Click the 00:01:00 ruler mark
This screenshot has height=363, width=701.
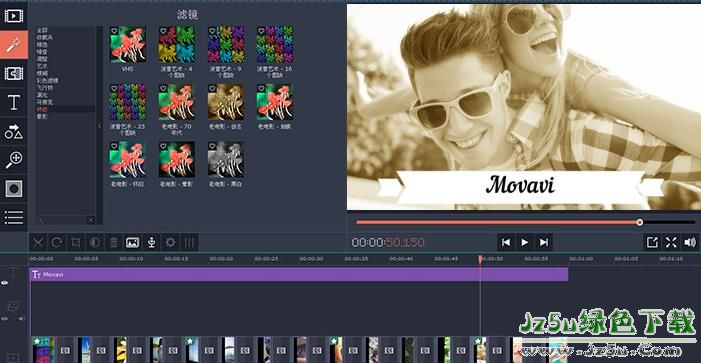point(581,259)
